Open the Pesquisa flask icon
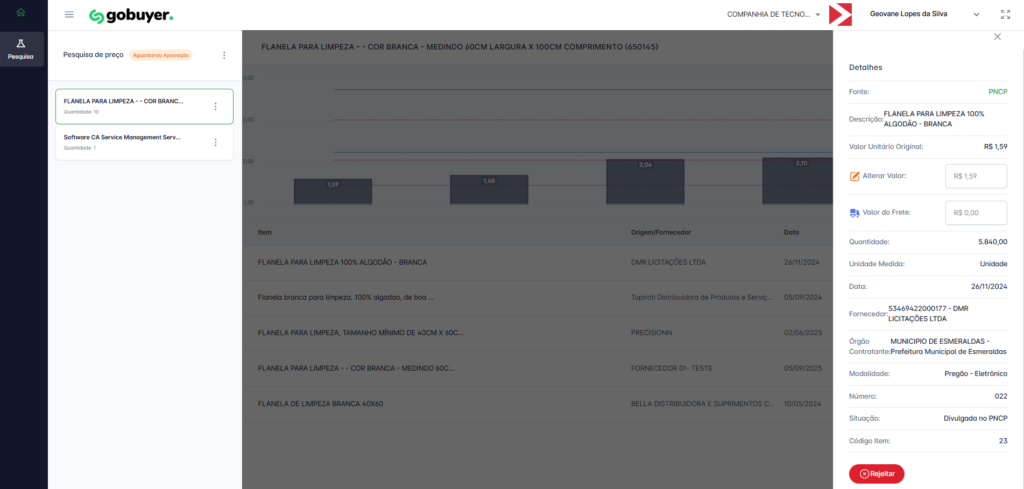This screenshot has width=1024, height=489. coord(22,45)
